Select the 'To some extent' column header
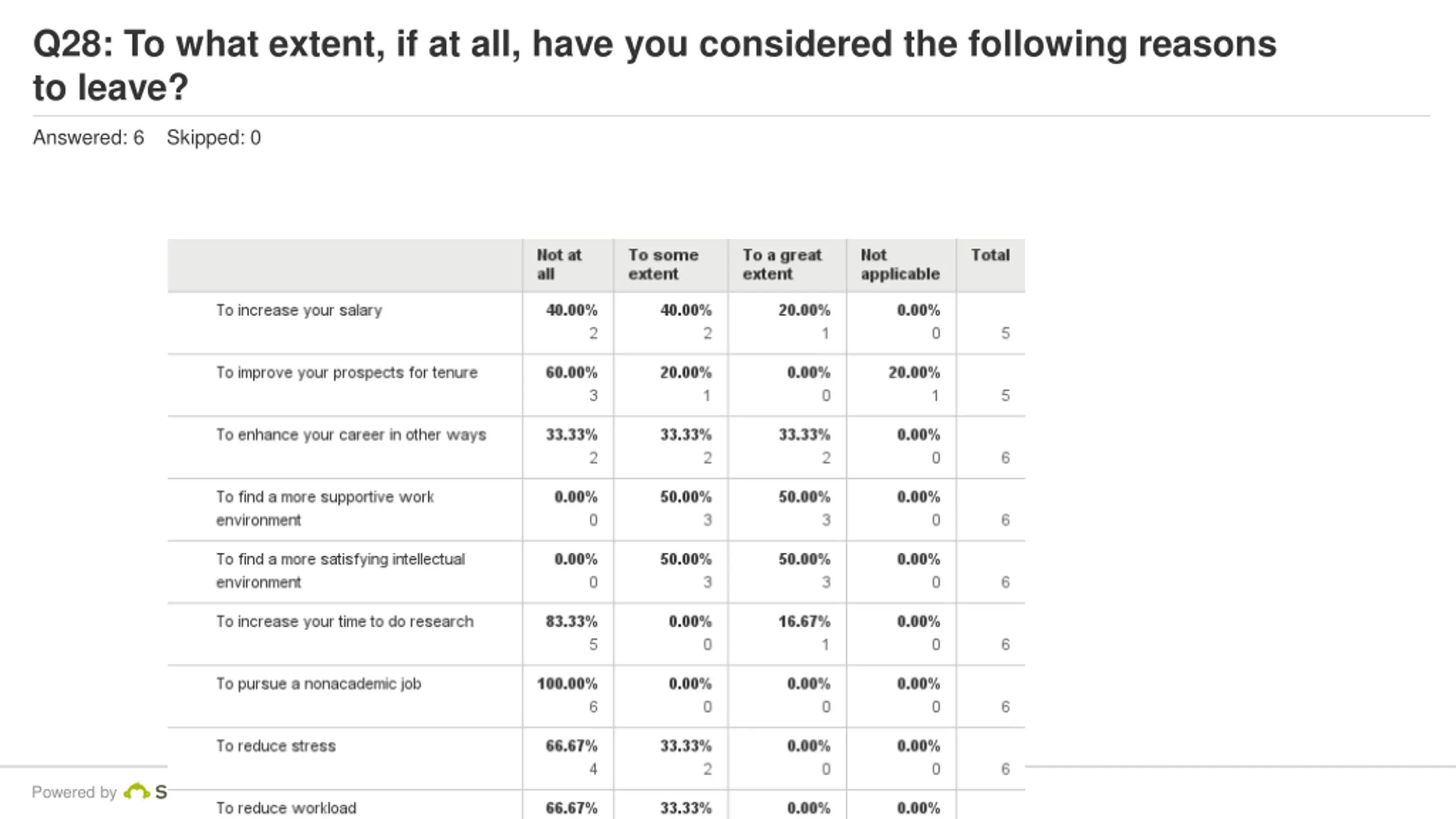Screen dimensions: 1456x819 (663, 264)
